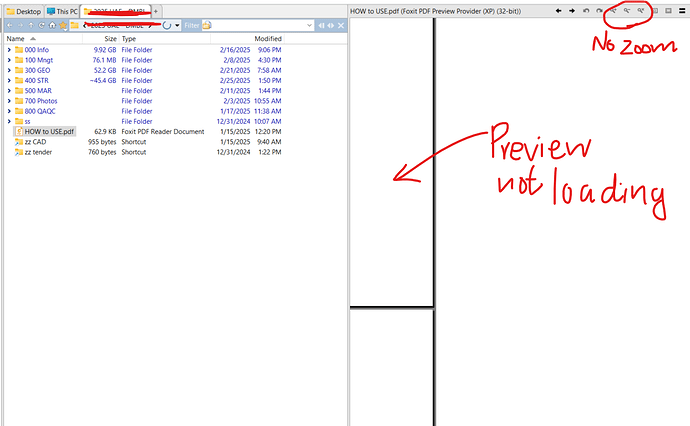Sort file list by Size column
690x426 pixels.
(x=100, y=39)
